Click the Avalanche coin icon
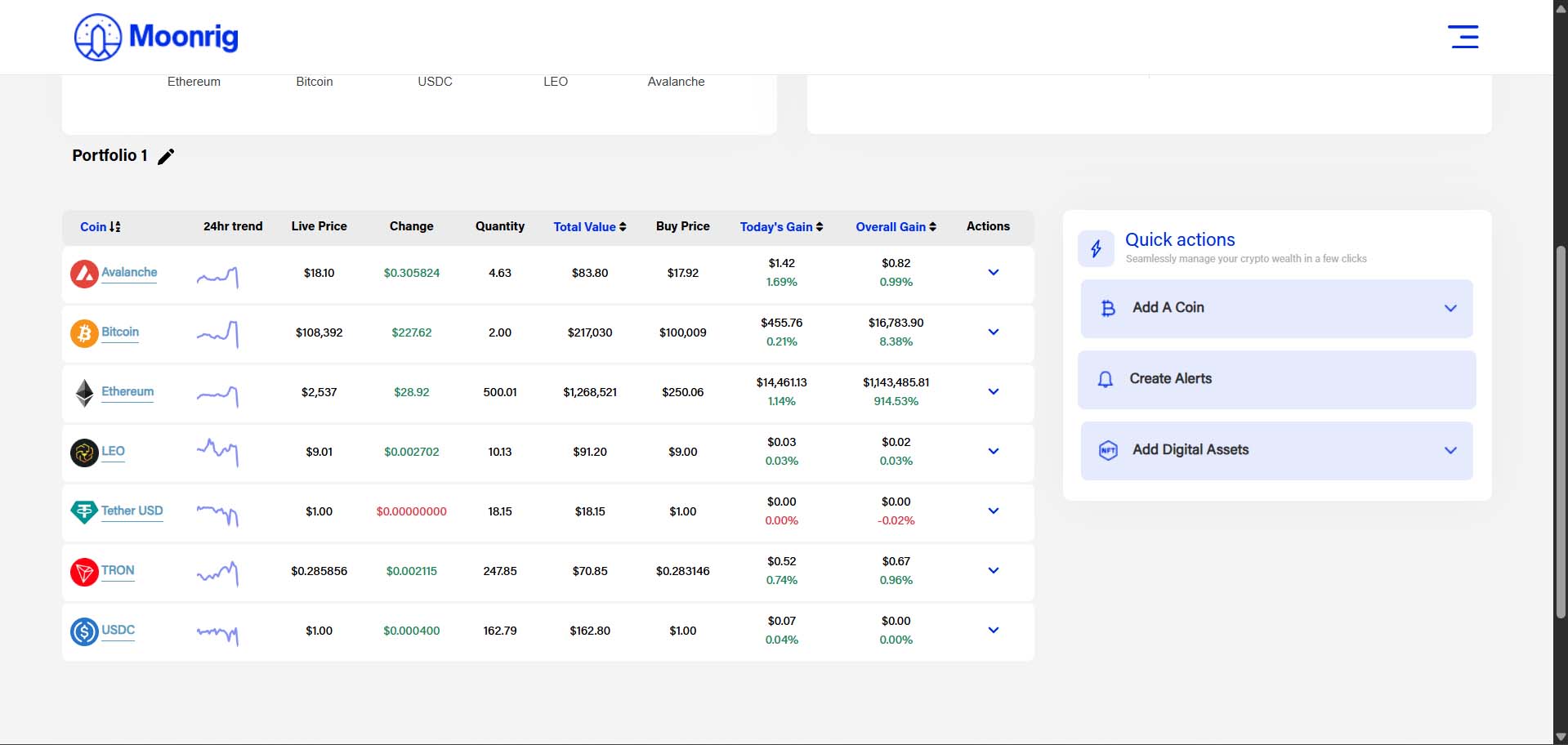The width and height of the screenshot is (1568, 745). (84, 274)
